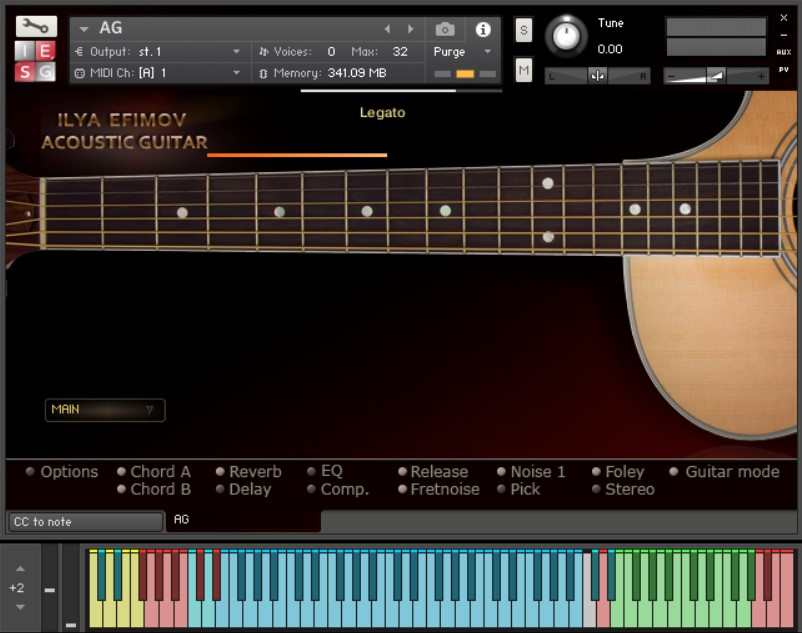Toggle Chord A
Viewport: 802px width, 633px height.
(x=121, y=471)
